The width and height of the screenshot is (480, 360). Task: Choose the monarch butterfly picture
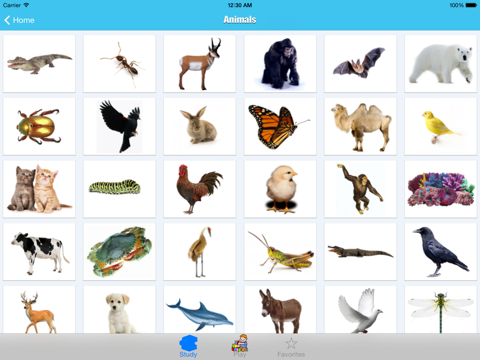[x=280, y=126]
